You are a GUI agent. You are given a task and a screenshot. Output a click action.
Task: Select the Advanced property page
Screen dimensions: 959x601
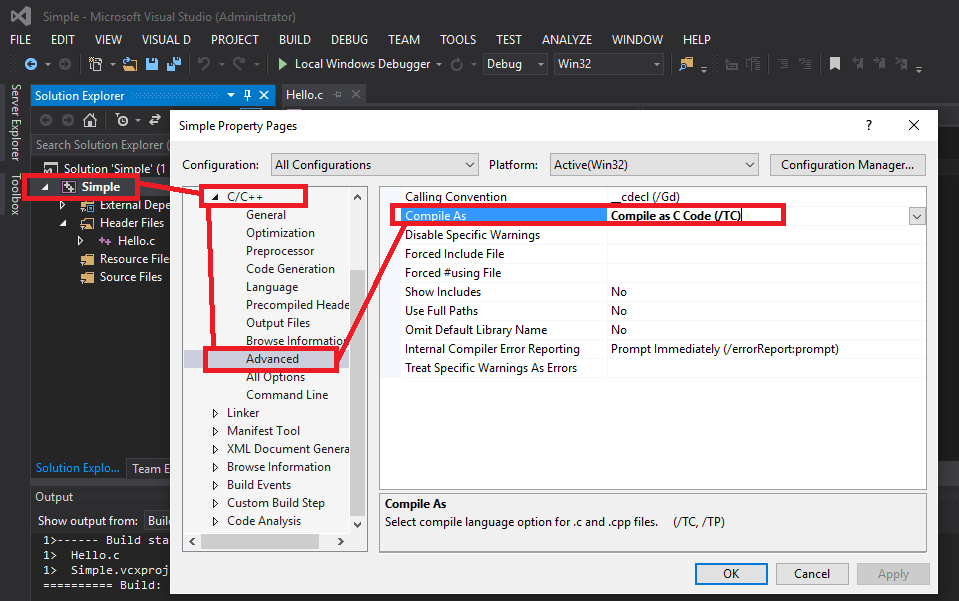(x=272, y=359)
